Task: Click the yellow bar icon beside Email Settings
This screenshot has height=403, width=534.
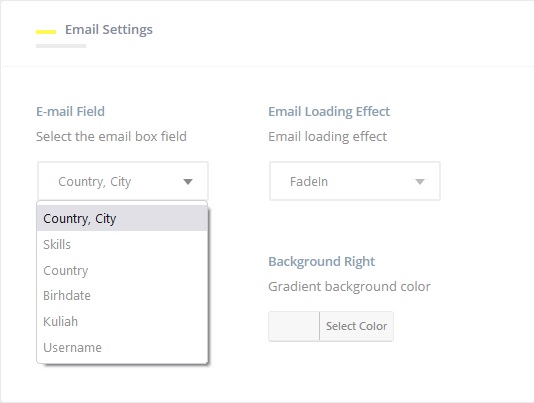Action: (46, 32)
